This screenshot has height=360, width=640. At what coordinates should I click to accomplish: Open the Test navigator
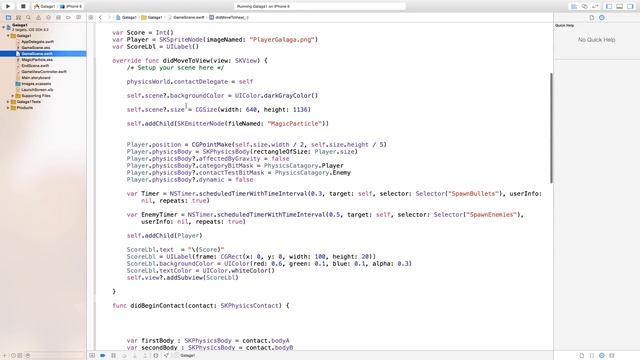(x=48, y=18)
